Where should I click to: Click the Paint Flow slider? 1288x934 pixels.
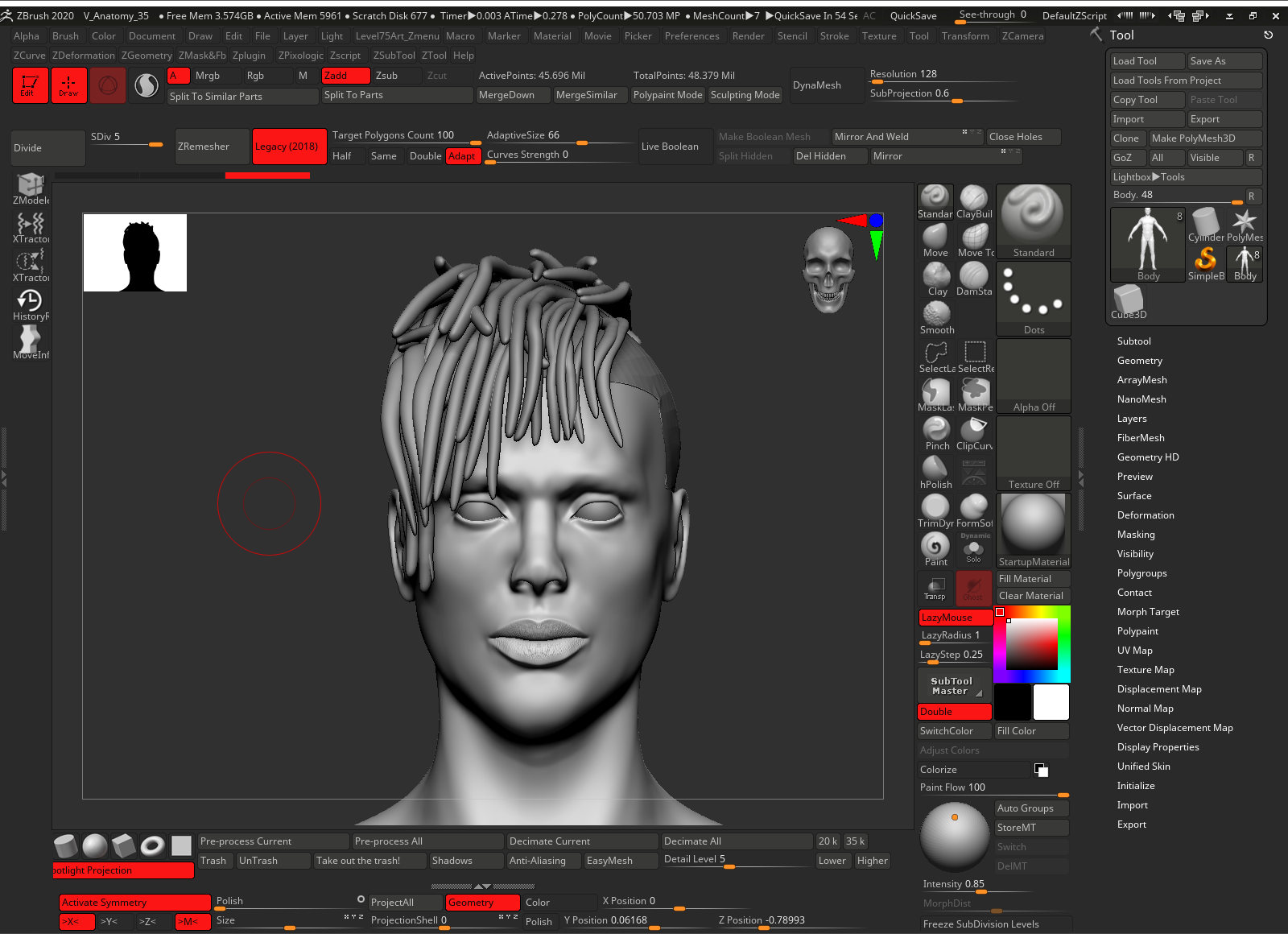click(x=994, y=788)
